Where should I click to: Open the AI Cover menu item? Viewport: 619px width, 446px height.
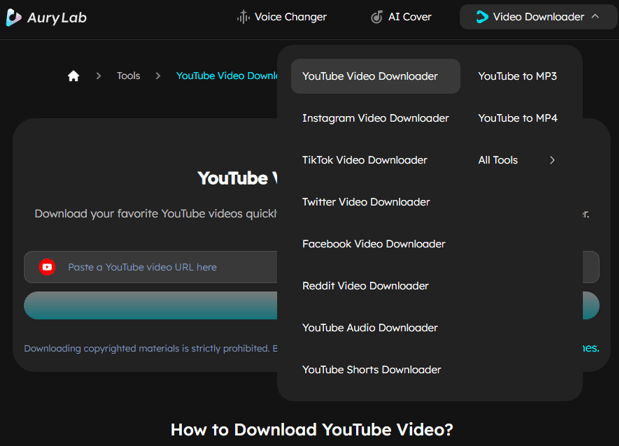(x=401, y=17)
